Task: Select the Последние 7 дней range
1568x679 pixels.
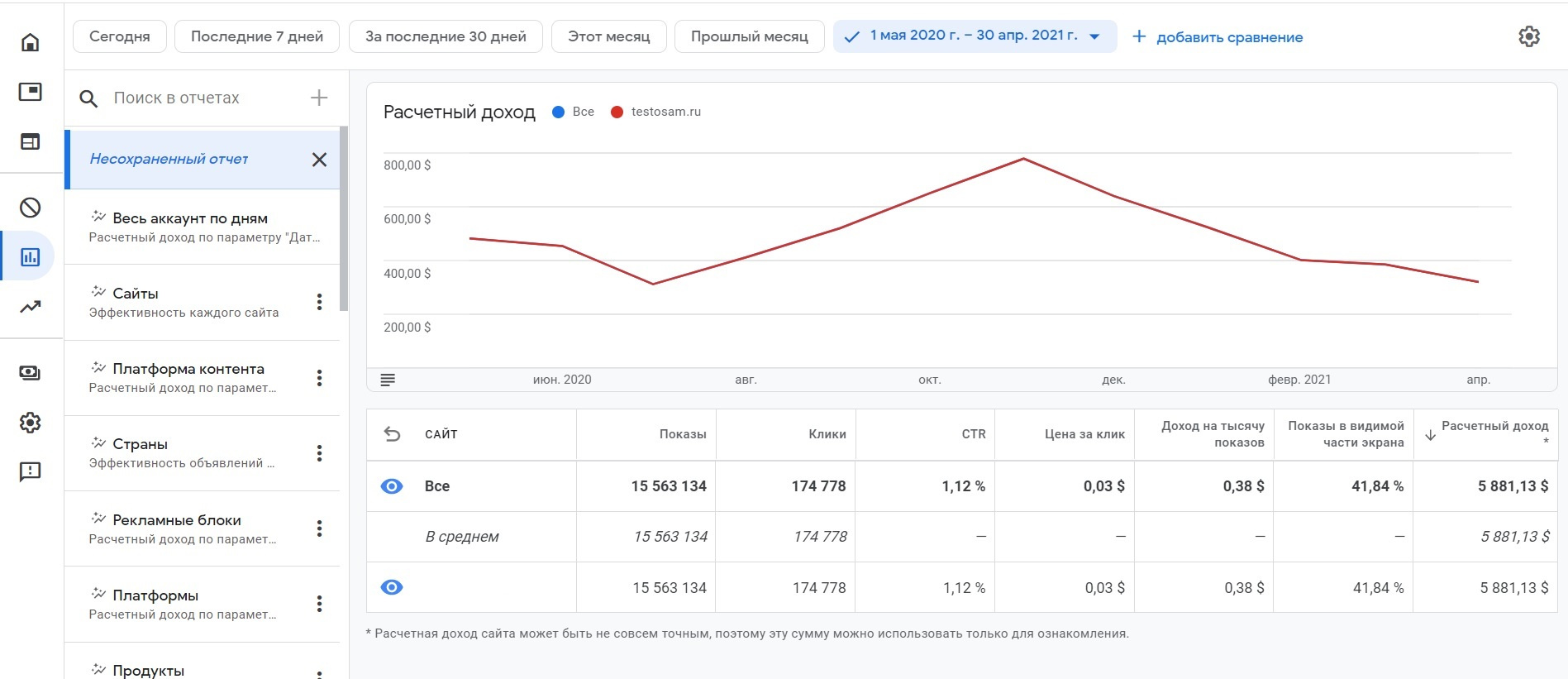Action: click(x=257, y=36)
